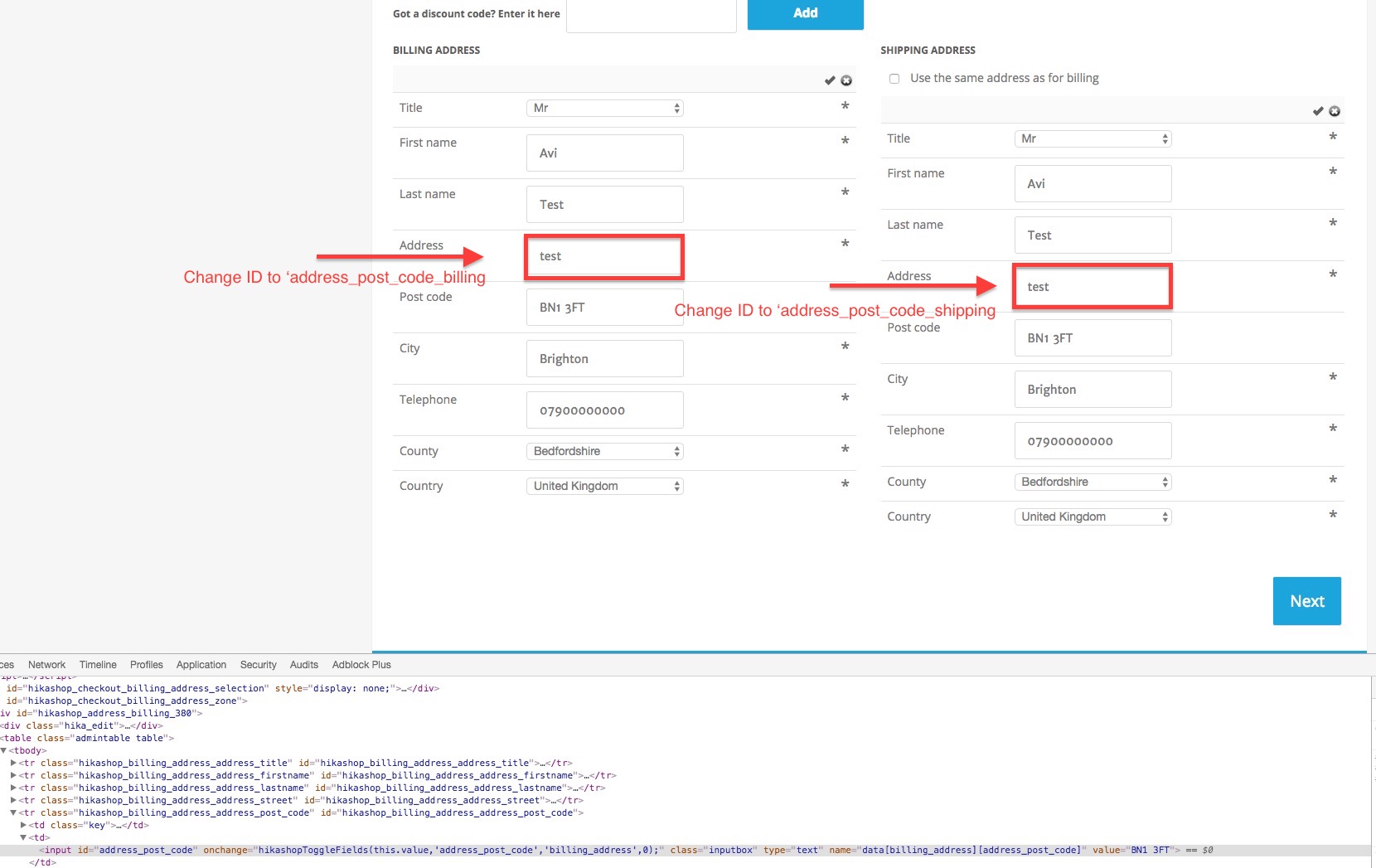Expand the hikashop_billing_address_address_title row node
Viewport: 1376px width, 868px height.
click(13, 763)
